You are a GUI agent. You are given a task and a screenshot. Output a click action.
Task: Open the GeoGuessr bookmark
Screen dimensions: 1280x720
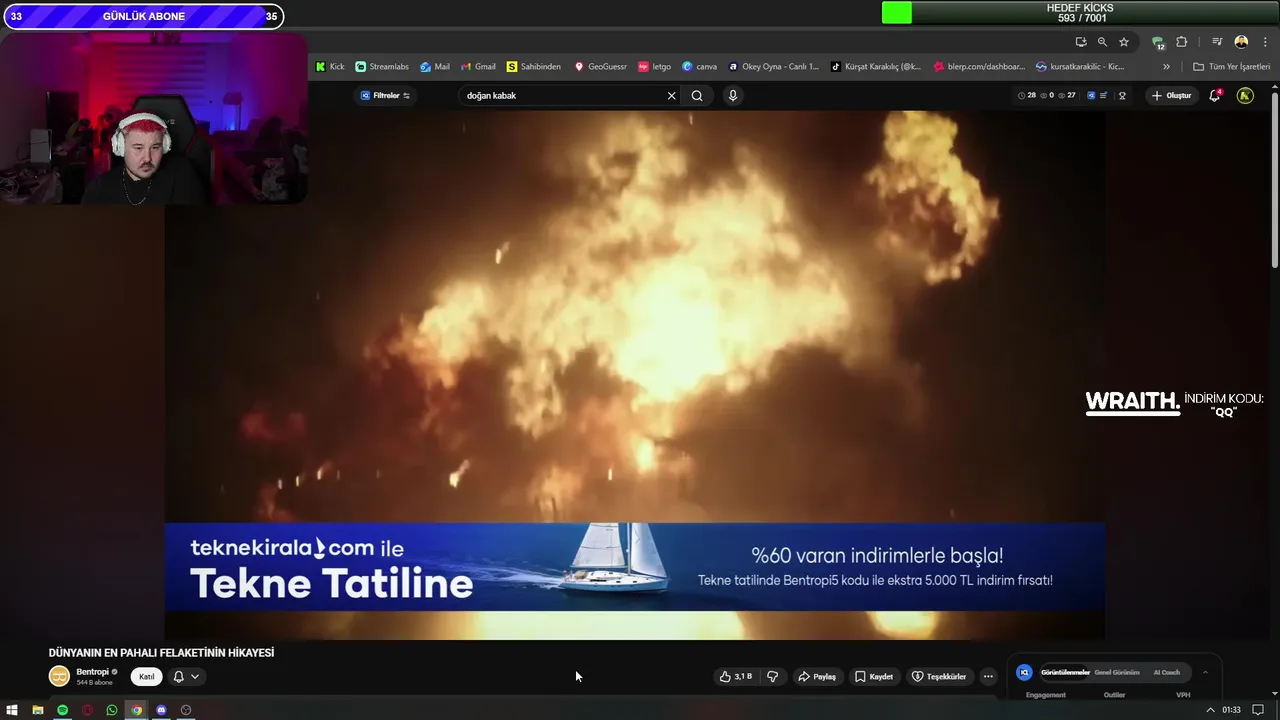[x=600, y=67]
